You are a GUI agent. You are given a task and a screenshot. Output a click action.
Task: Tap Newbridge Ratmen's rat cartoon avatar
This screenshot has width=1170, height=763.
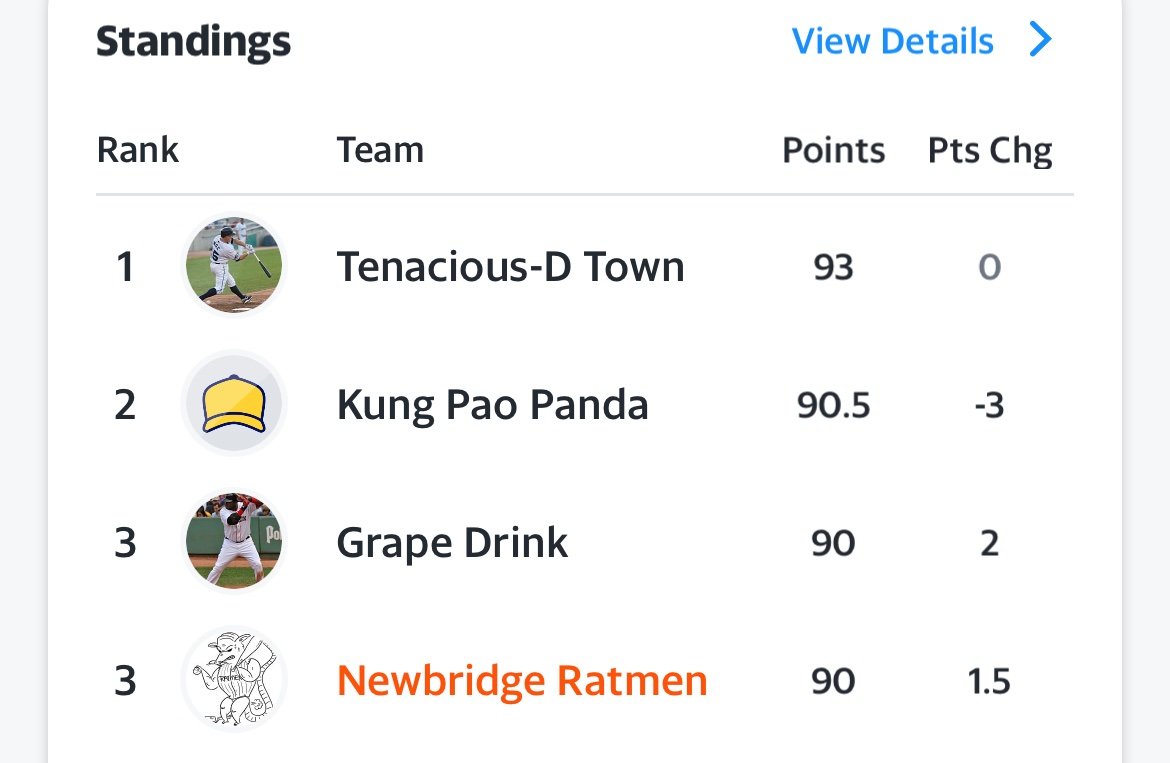[x=234, y=679]
